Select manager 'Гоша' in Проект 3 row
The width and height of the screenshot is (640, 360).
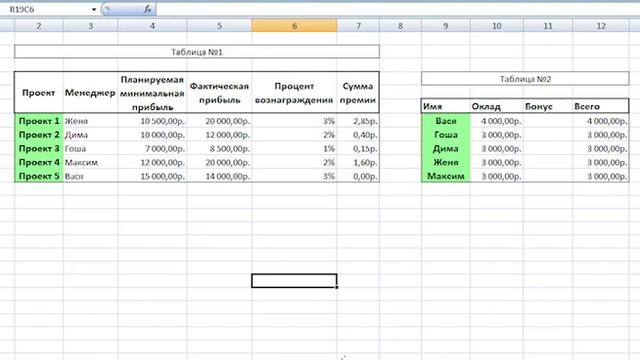click(x=91, y=149)
